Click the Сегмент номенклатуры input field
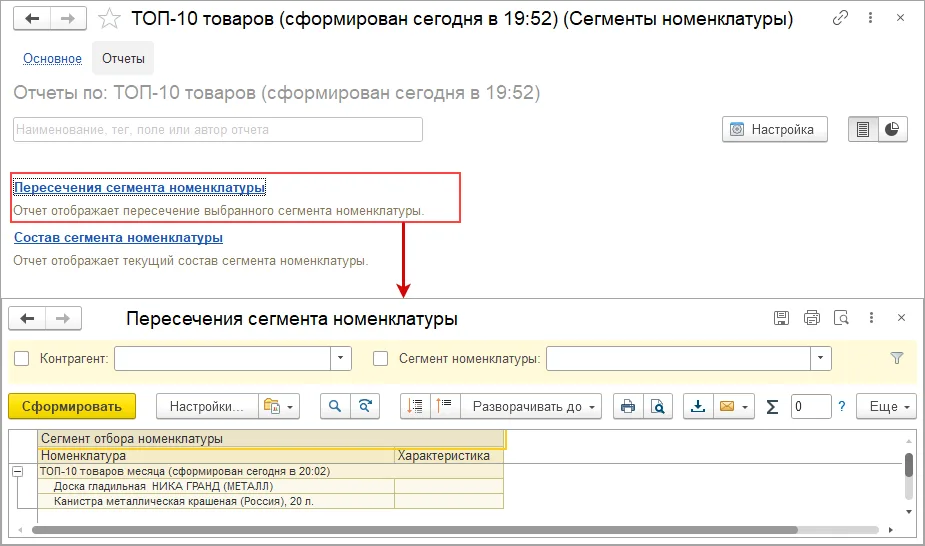Viewport: 925px width, 546px height. coord(678,358)
